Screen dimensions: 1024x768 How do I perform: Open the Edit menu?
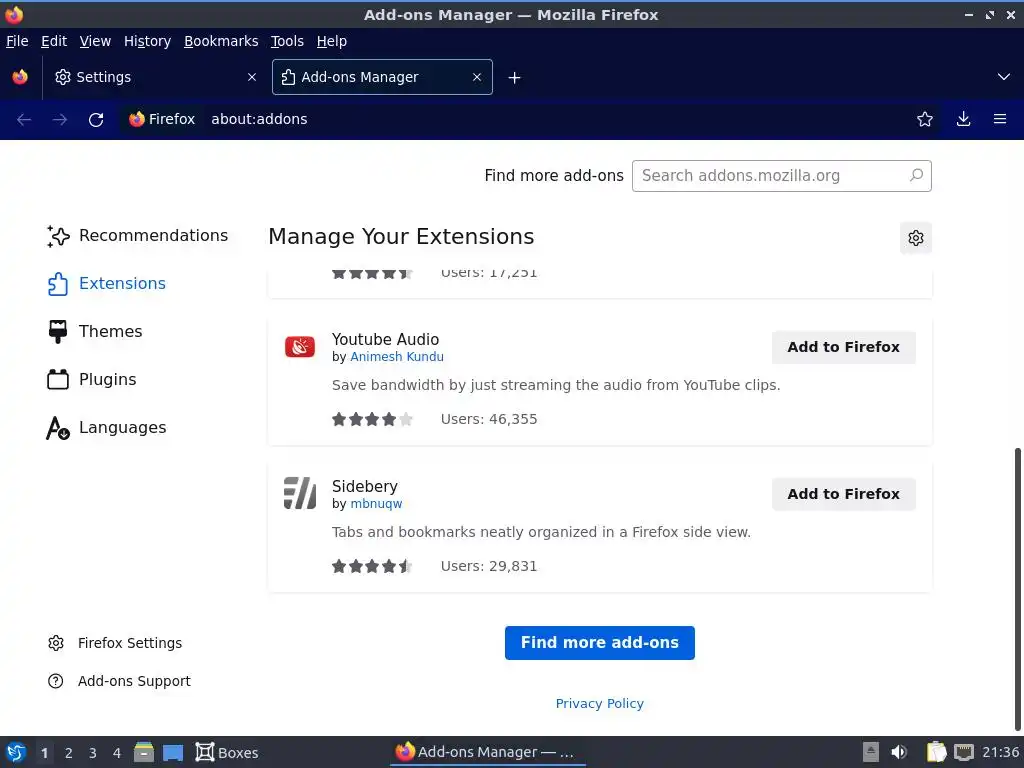[x=54, y=41]
